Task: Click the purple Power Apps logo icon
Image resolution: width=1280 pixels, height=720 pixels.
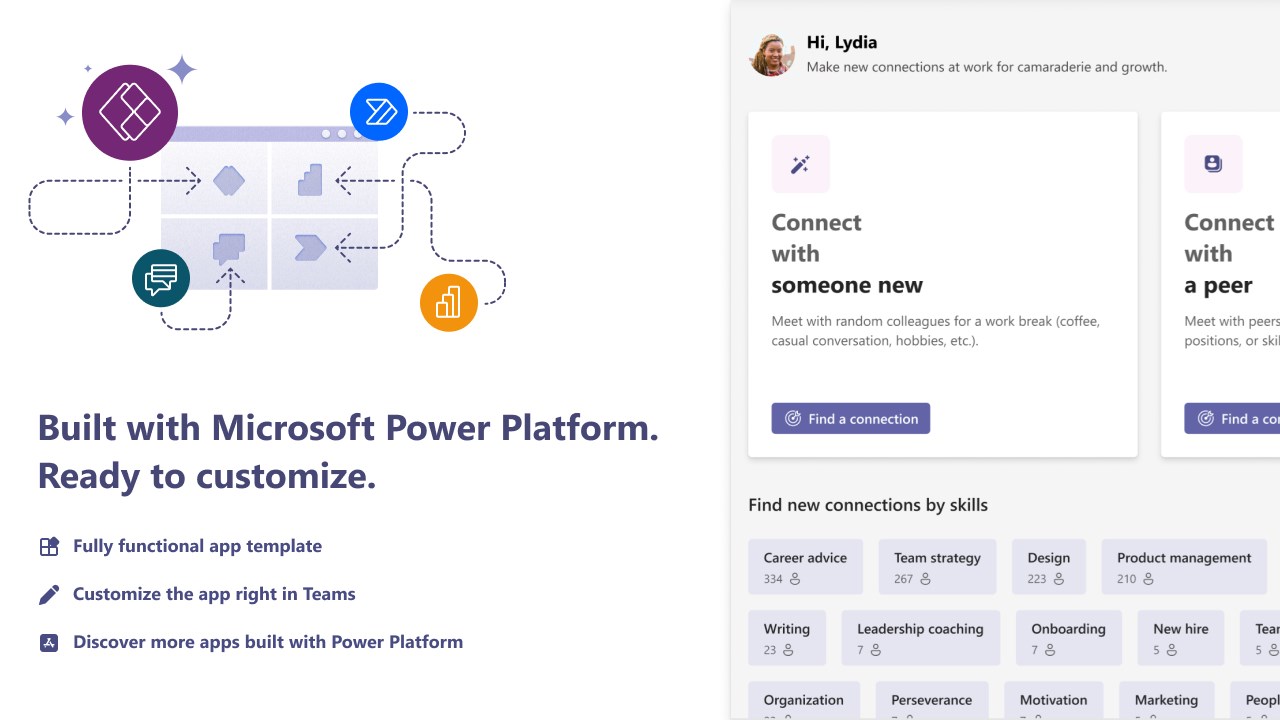Action: [130, 112]
